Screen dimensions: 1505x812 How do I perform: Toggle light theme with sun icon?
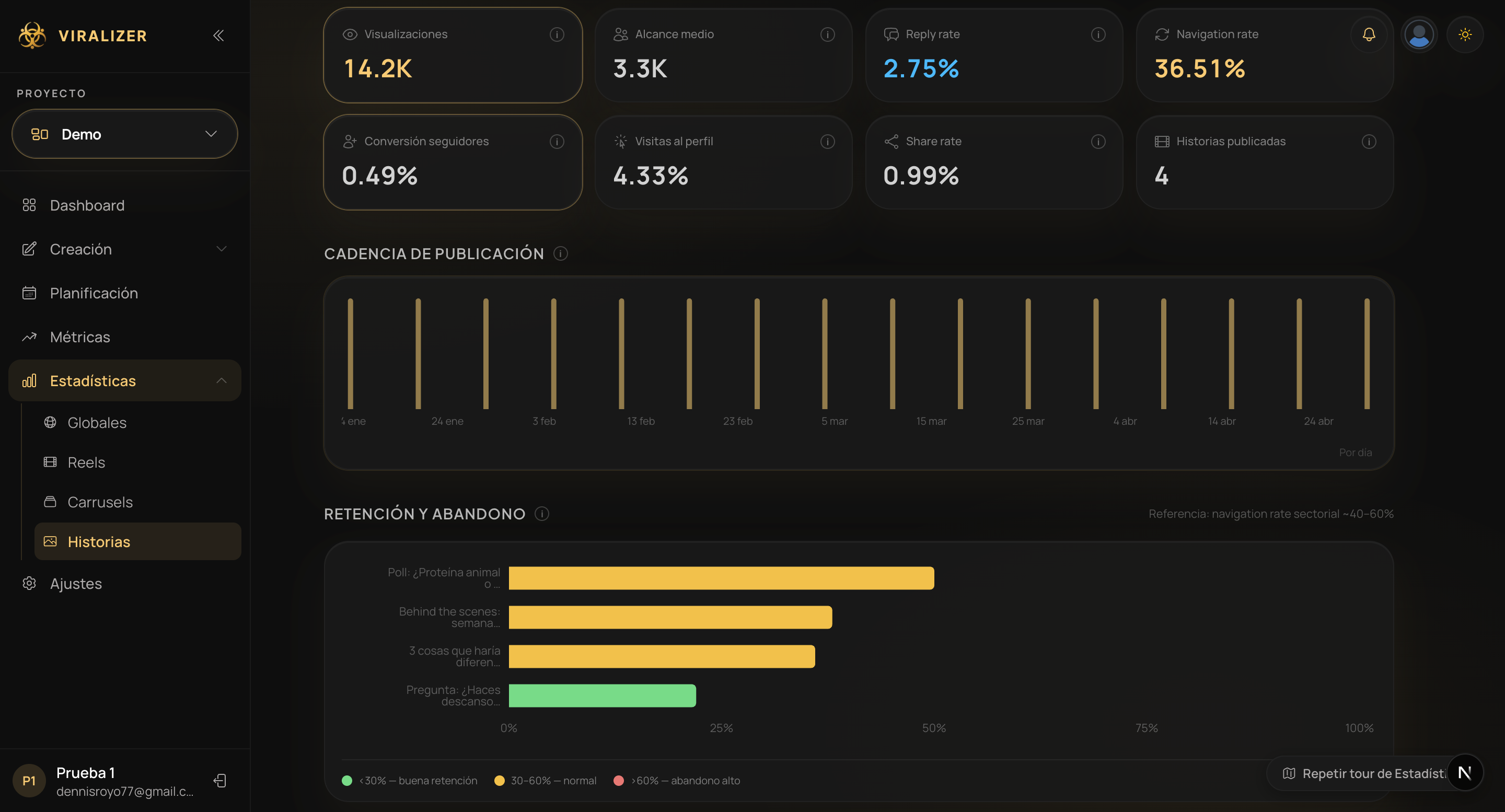tap(1465, 34)
